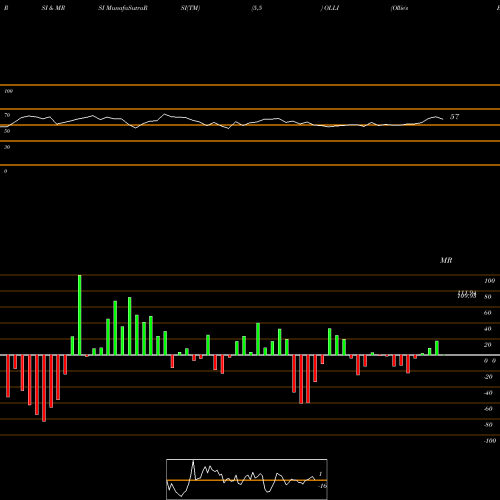The height and width of the screenshot is (500, 500).
Task: Click the MR axis label 80
Action: pos(487,297)
